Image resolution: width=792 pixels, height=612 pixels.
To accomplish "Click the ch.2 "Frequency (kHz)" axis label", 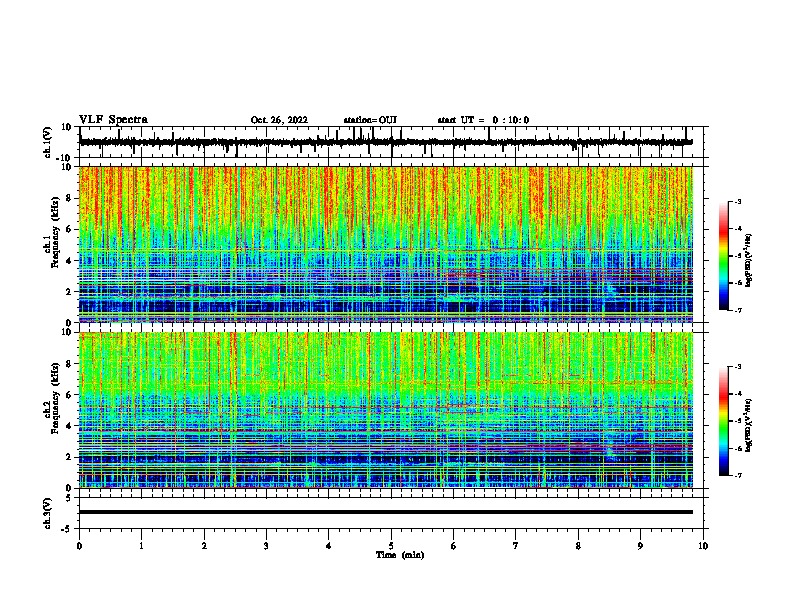I will (x=55, y=398).
